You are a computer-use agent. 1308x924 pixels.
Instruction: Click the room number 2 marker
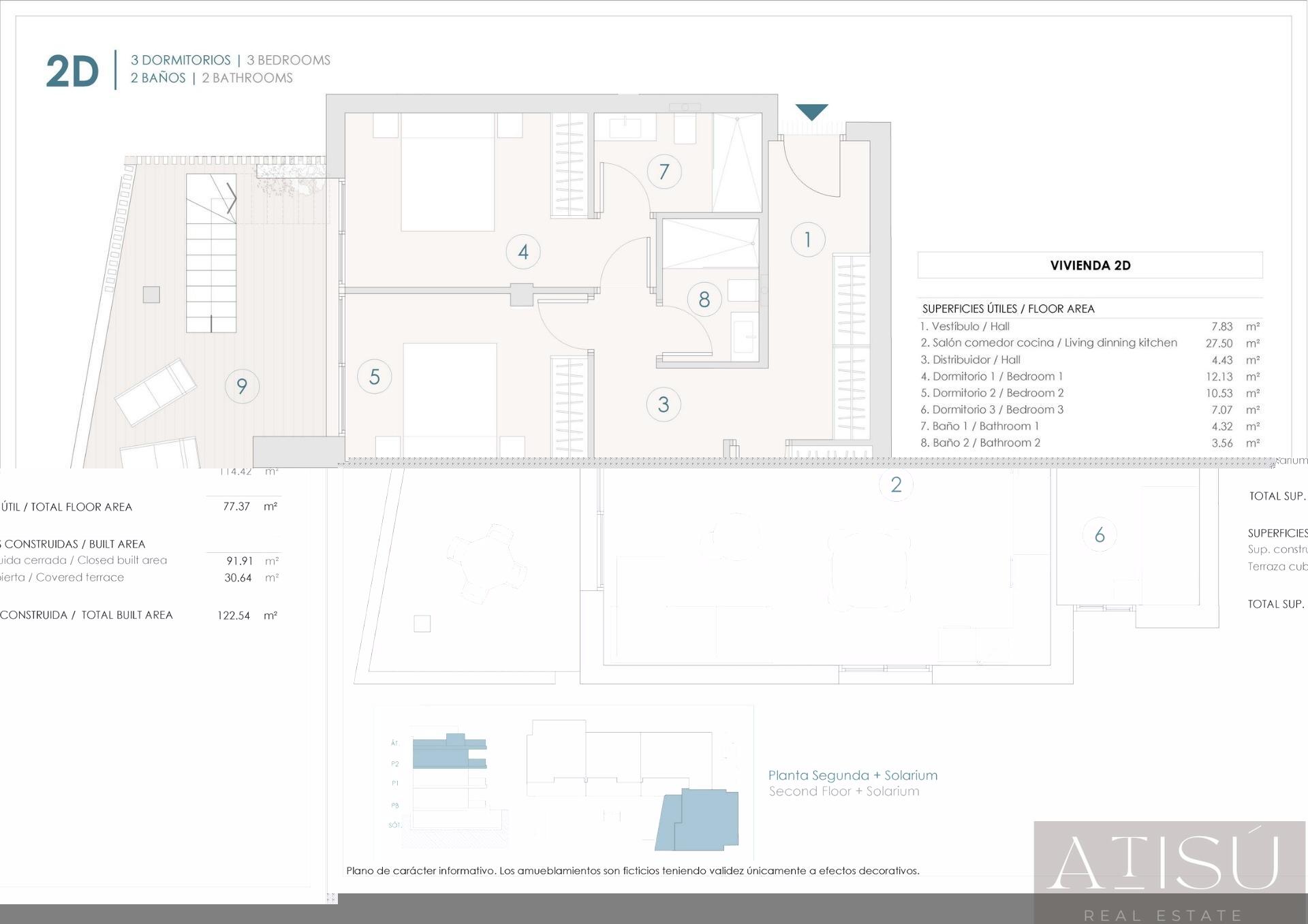click(896, 485)
